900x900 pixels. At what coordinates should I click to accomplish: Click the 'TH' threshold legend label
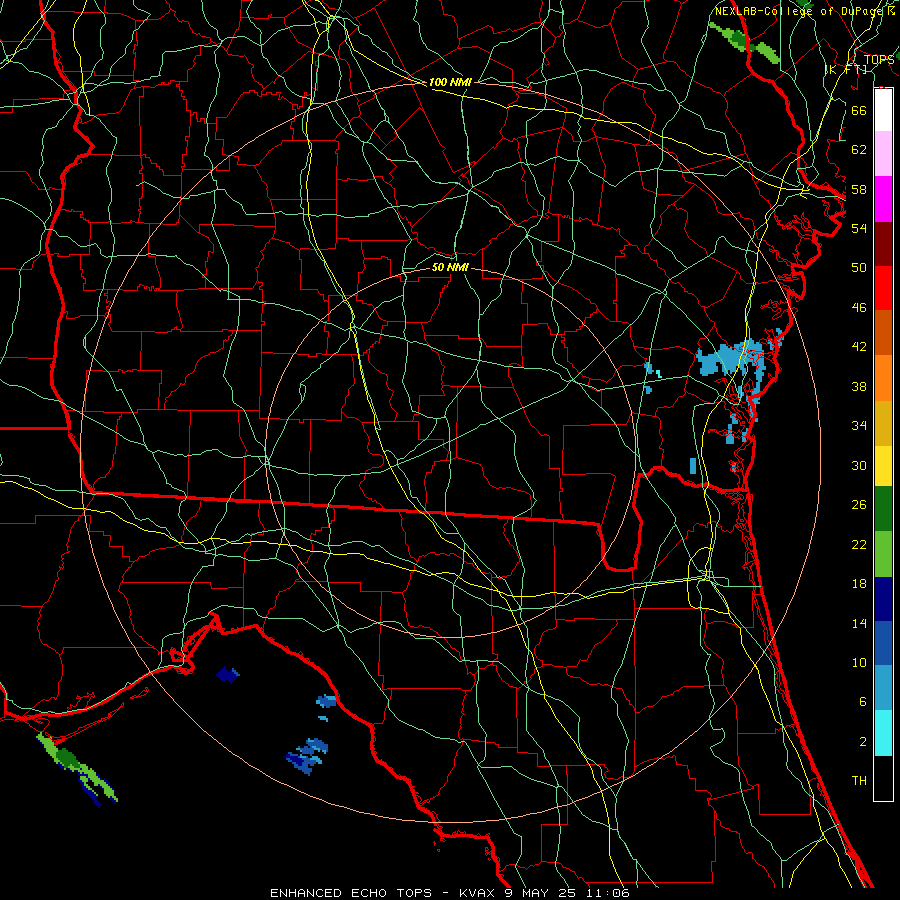859,781
